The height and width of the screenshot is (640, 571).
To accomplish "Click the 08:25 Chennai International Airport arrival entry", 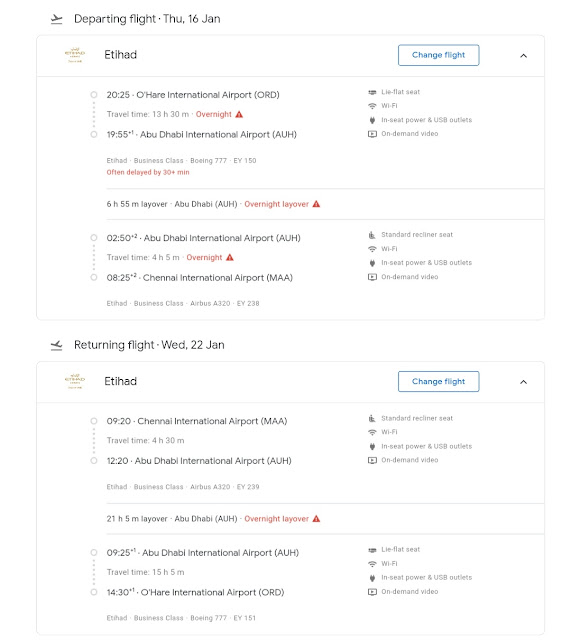I will coord(200,278).
